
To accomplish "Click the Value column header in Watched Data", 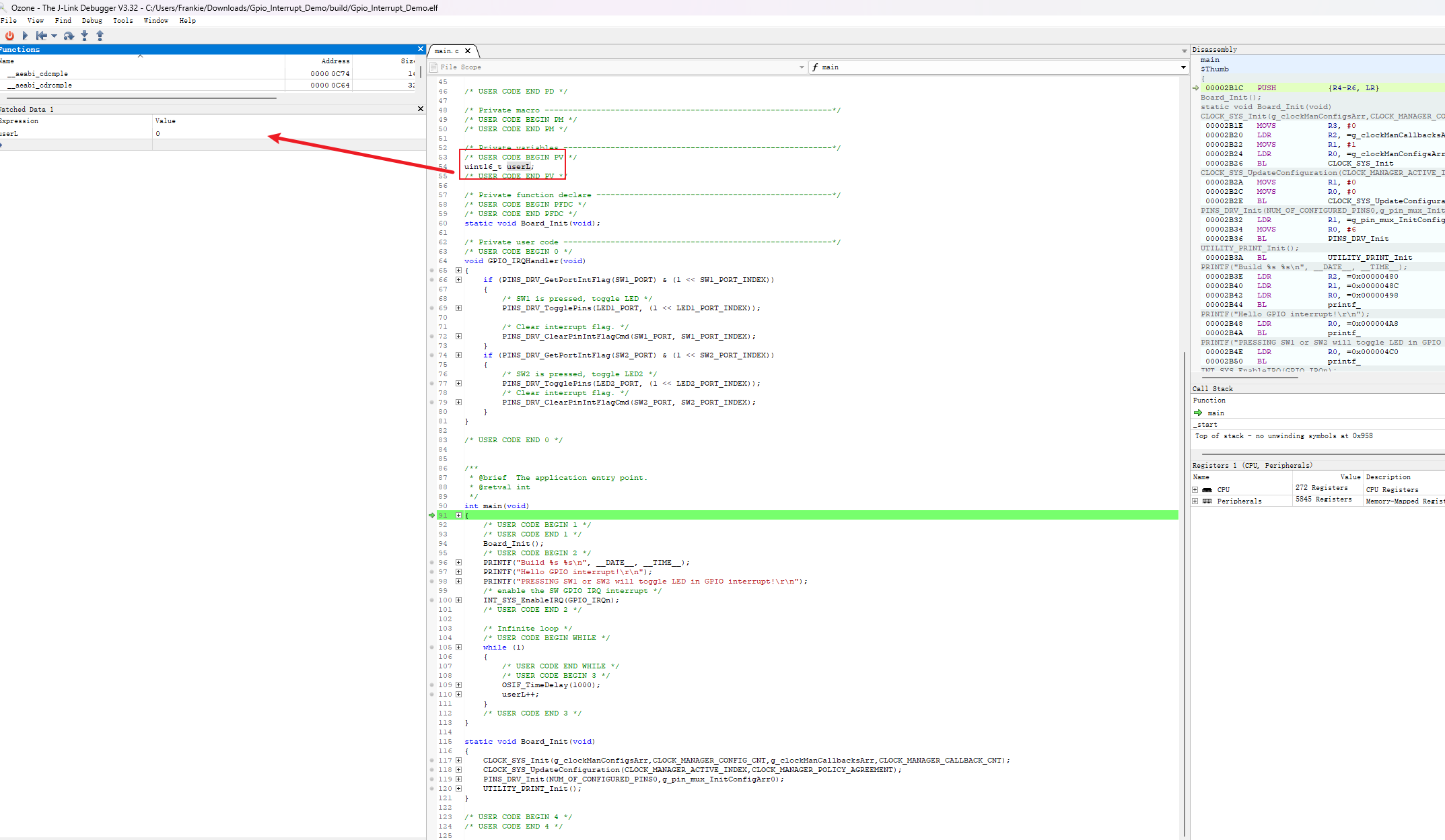I will [289, 121].
